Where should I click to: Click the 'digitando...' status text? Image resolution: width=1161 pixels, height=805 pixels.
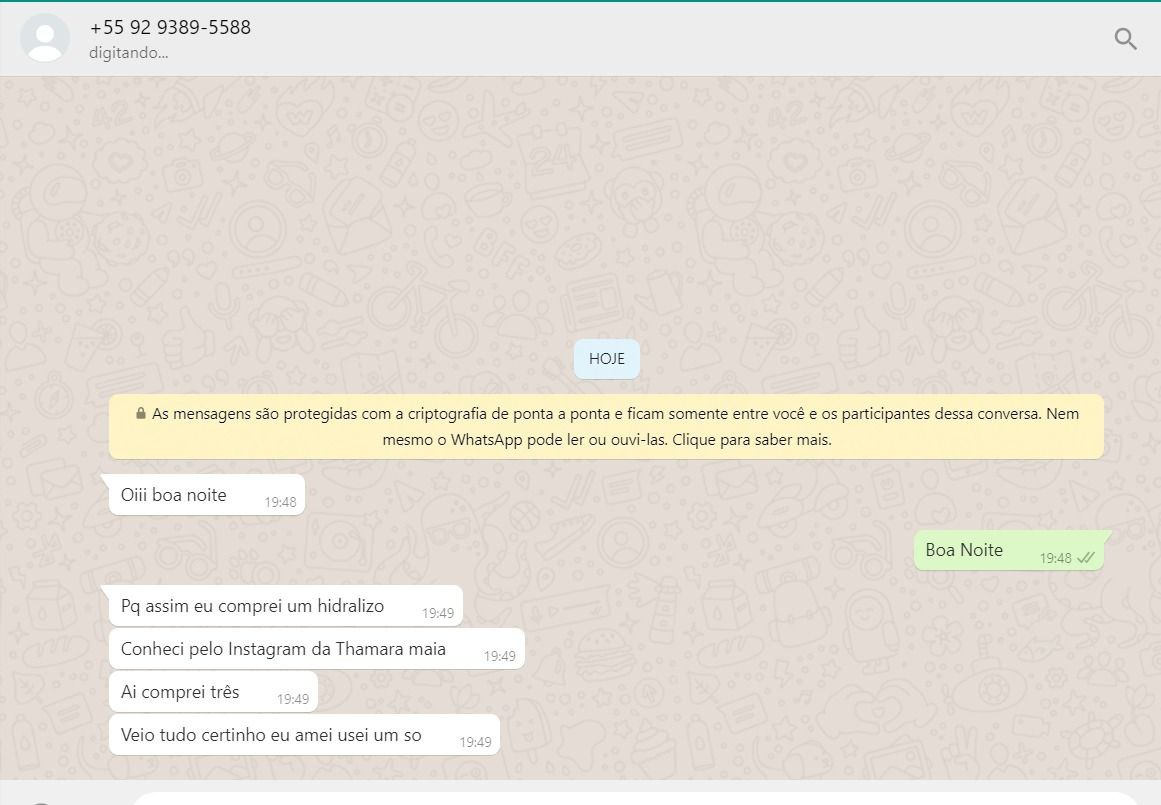pos(128,53)
